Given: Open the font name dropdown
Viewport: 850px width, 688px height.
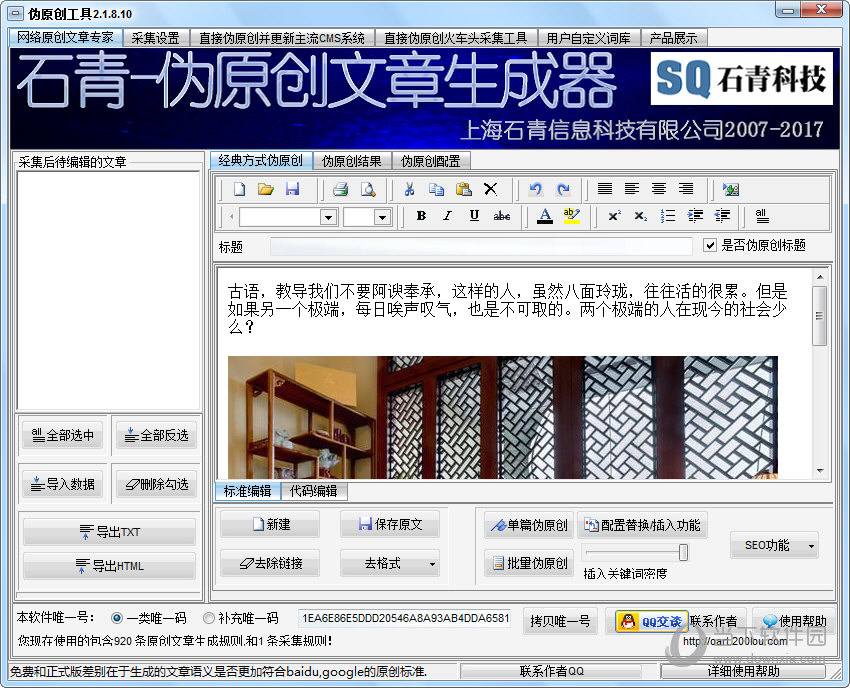Looking at the screenshot, I should [328, 217].
